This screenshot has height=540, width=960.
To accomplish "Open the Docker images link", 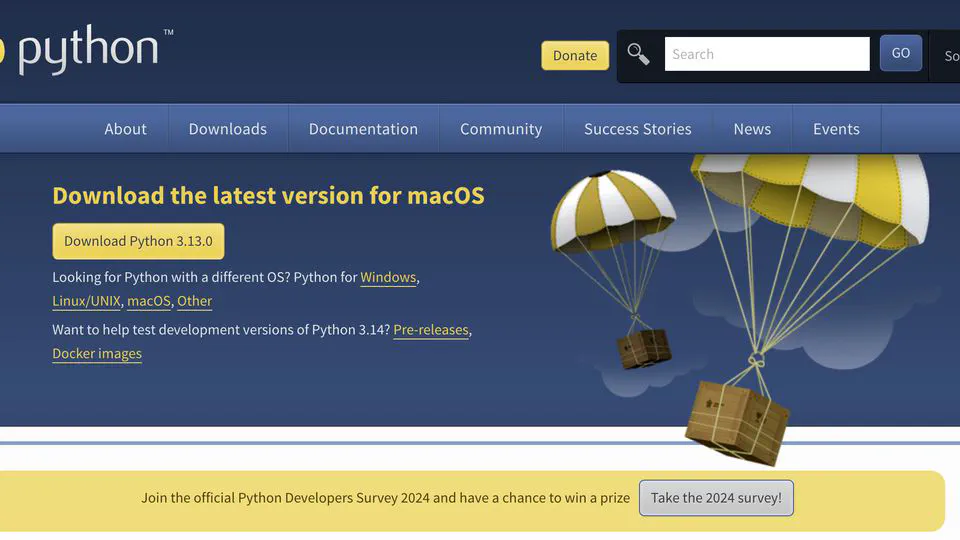I will click(97, 354).
